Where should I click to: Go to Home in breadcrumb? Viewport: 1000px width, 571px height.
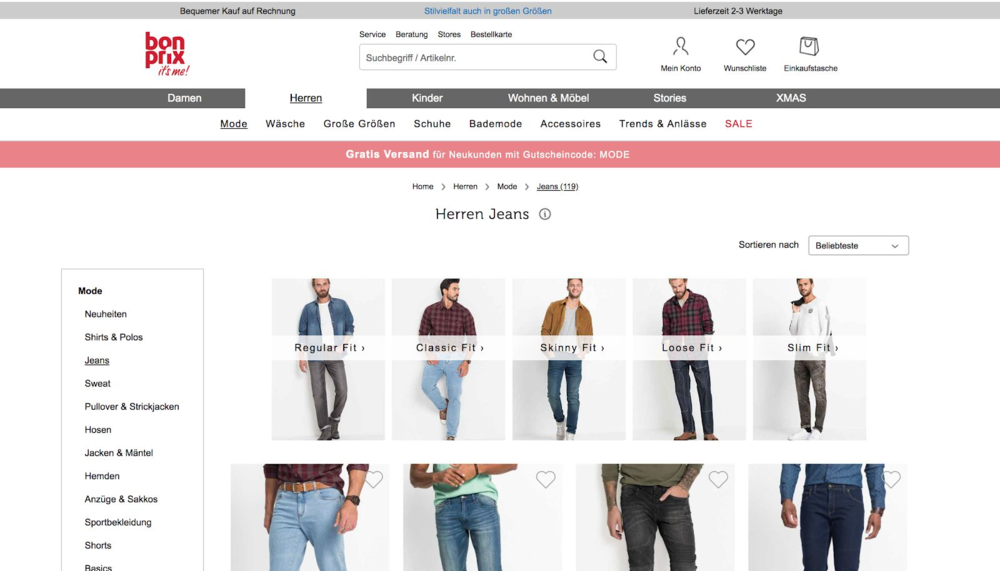coord(422,186)
